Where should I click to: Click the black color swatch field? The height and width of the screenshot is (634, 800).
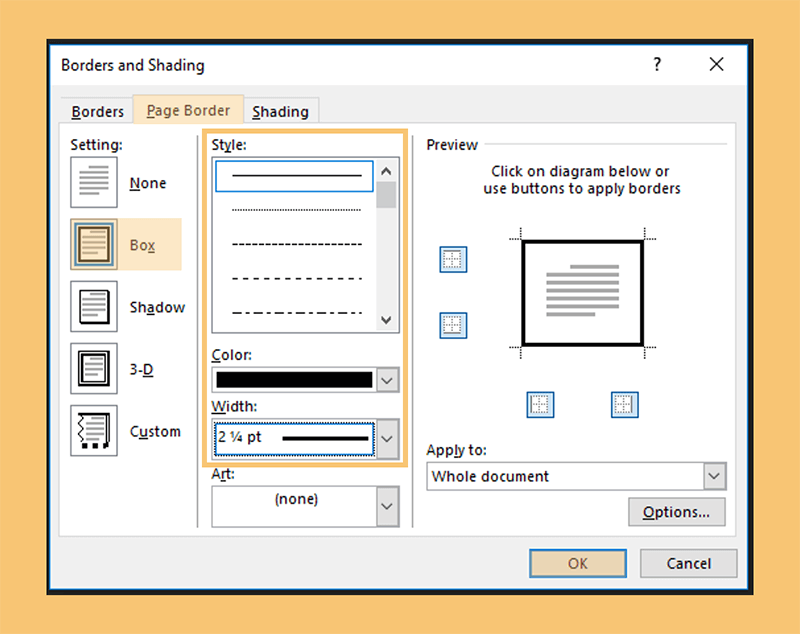pyautogui.click(x=294, y=380)
